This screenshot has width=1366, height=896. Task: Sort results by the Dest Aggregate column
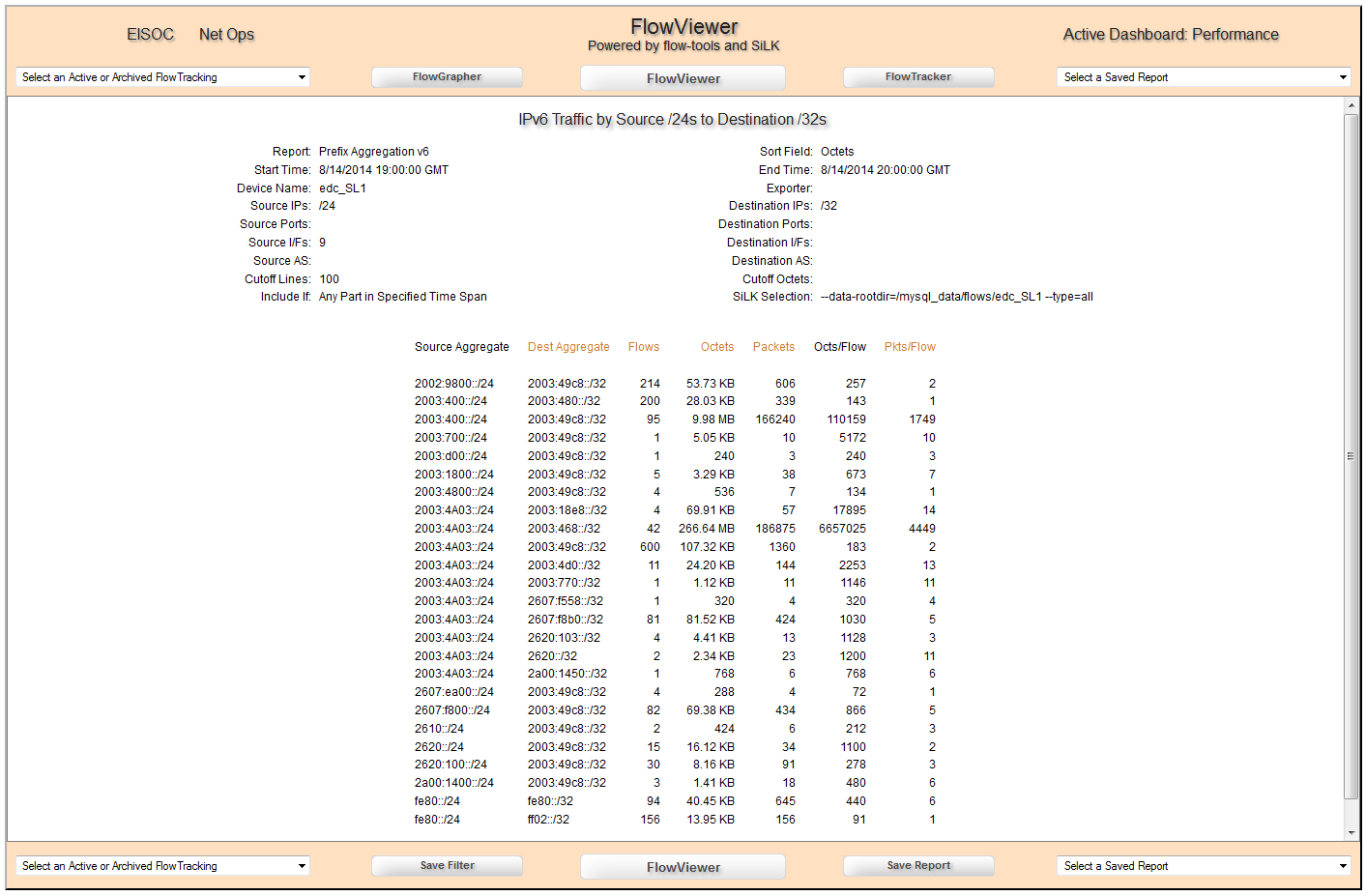pos(568,346)
